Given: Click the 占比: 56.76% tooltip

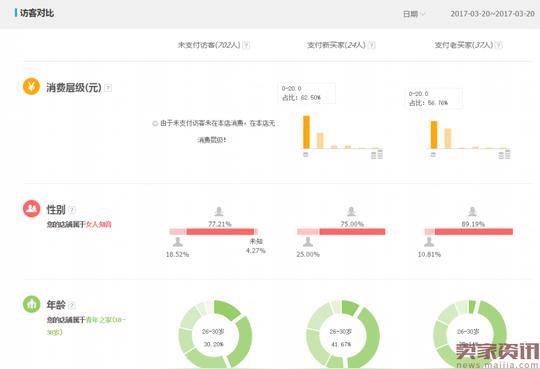Looking at the screenshot, I should tap(434, 99).
